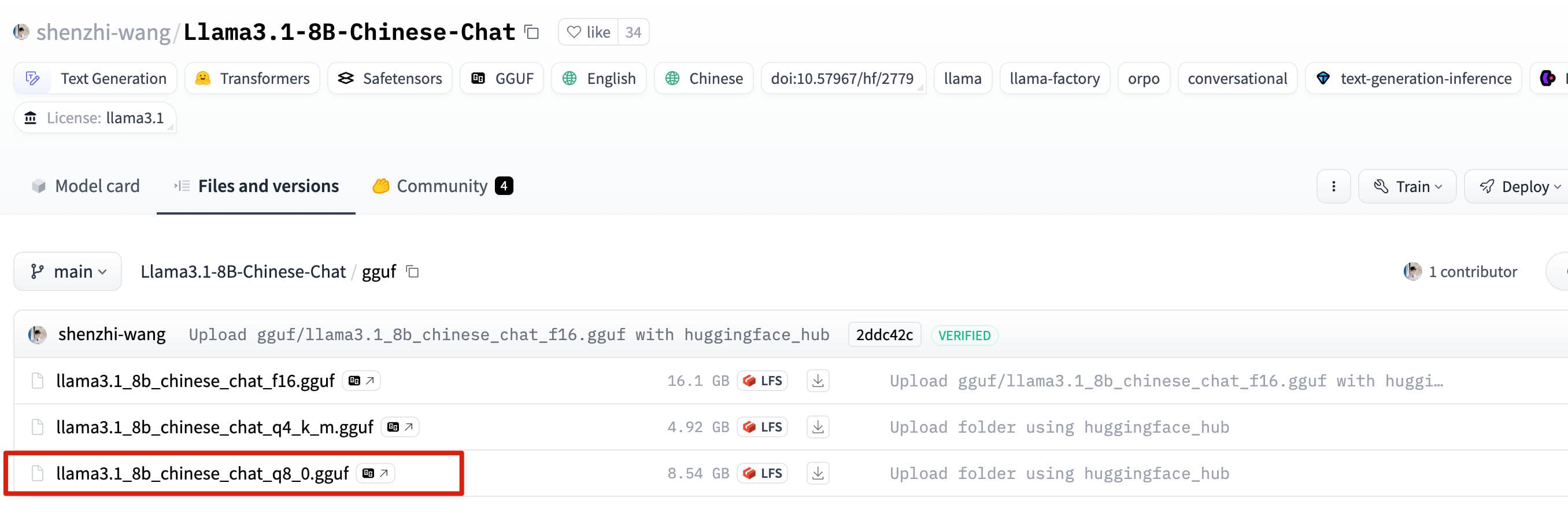Switch to the Model card tab
1568x516 pixels.
tap(86, 186)
